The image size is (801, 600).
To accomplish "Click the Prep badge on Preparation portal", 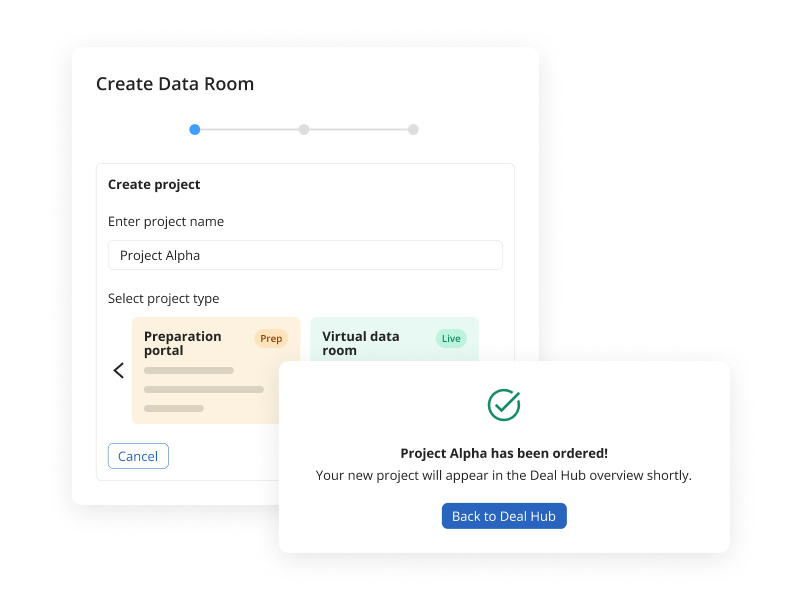I will click(271, 339).
